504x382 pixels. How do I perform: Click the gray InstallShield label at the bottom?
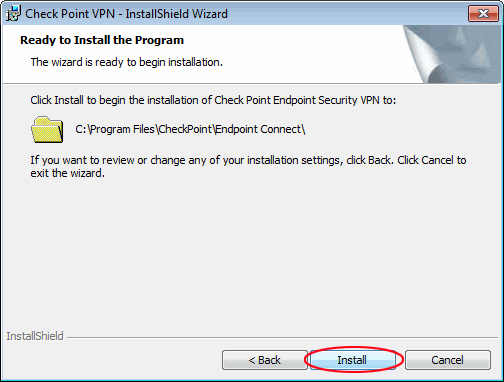35,336
